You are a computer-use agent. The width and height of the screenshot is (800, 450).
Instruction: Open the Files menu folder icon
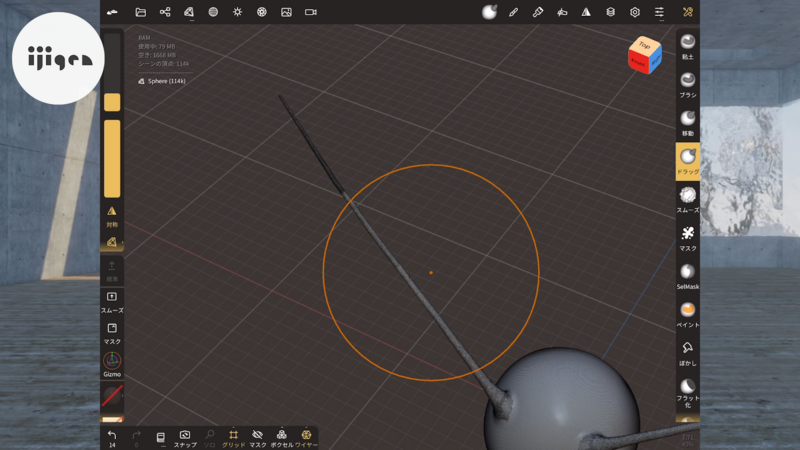(x=140, y=12)
